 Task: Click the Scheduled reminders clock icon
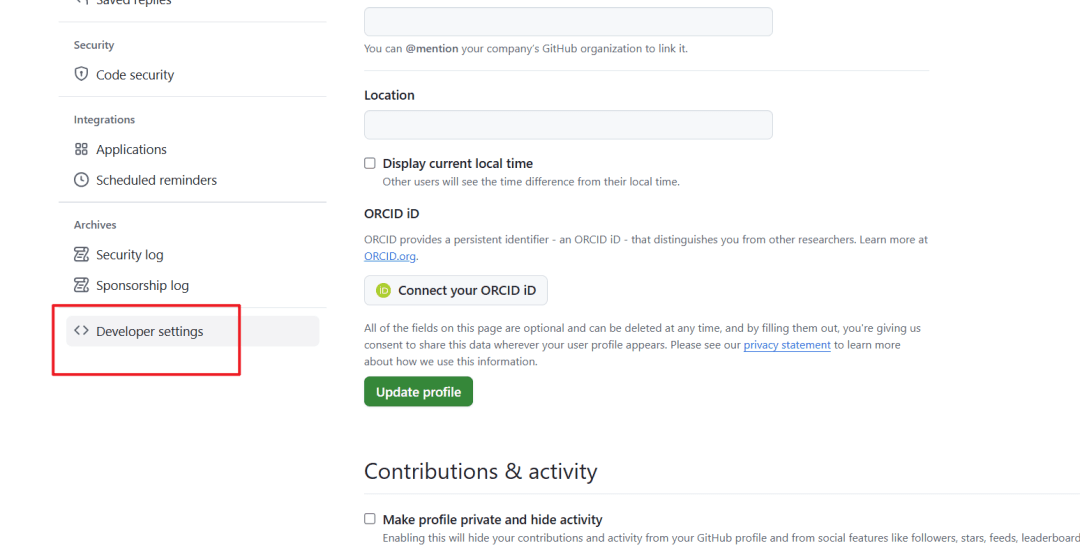tap(82, 180)
